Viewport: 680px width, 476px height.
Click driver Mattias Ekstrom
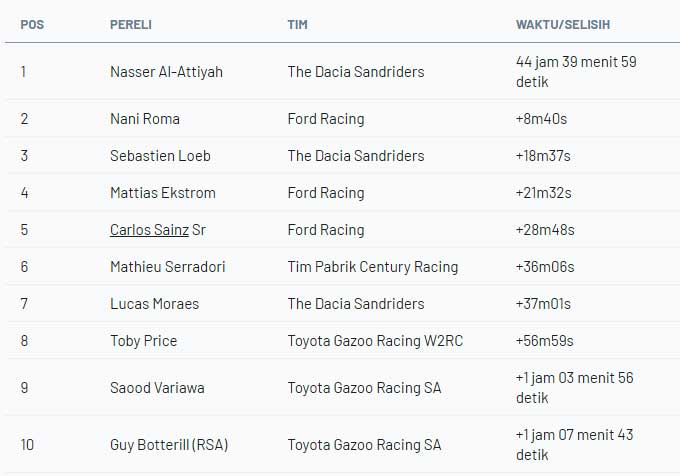(162, 193)
